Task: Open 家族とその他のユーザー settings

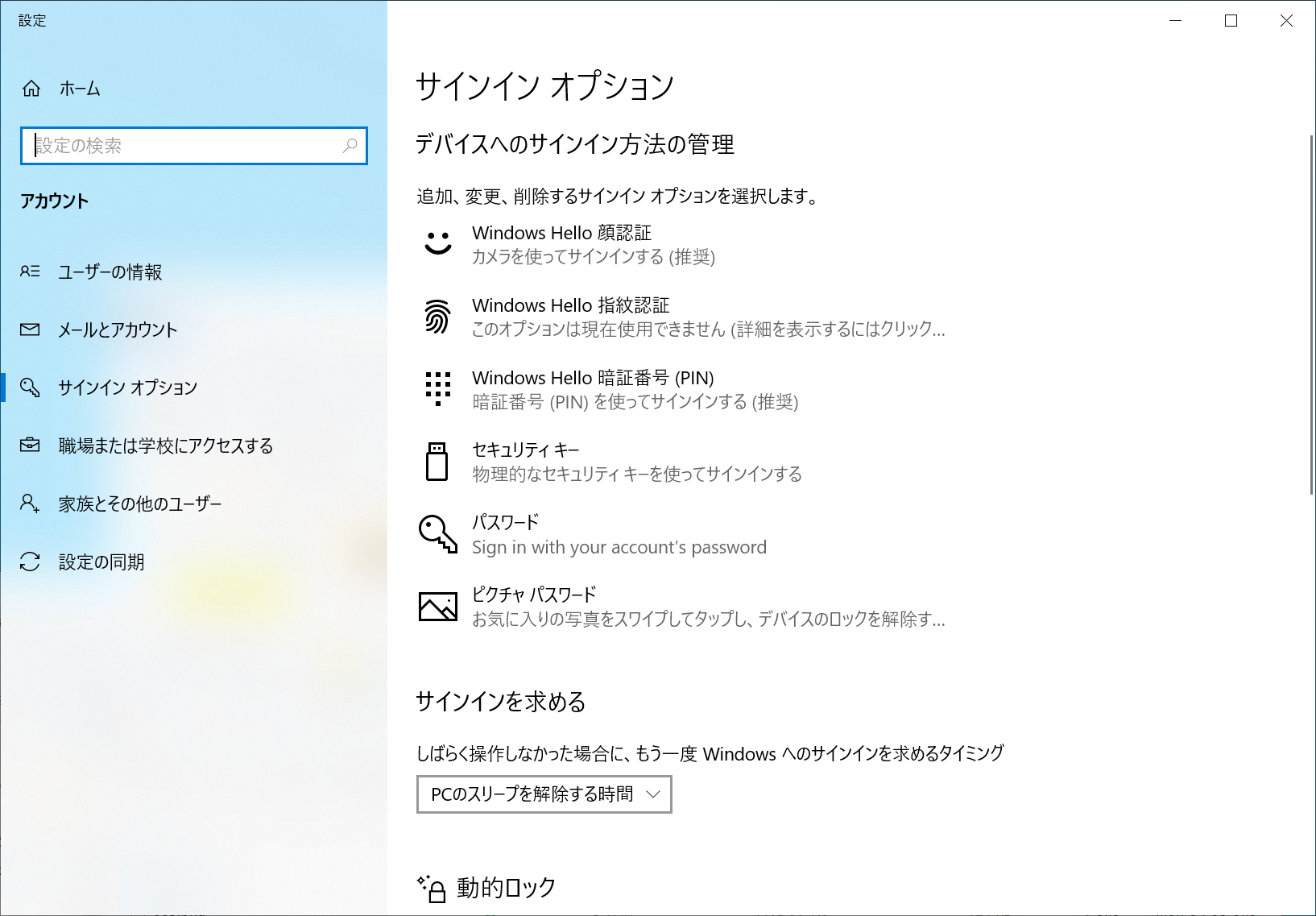Action: [x=193, y=504]
